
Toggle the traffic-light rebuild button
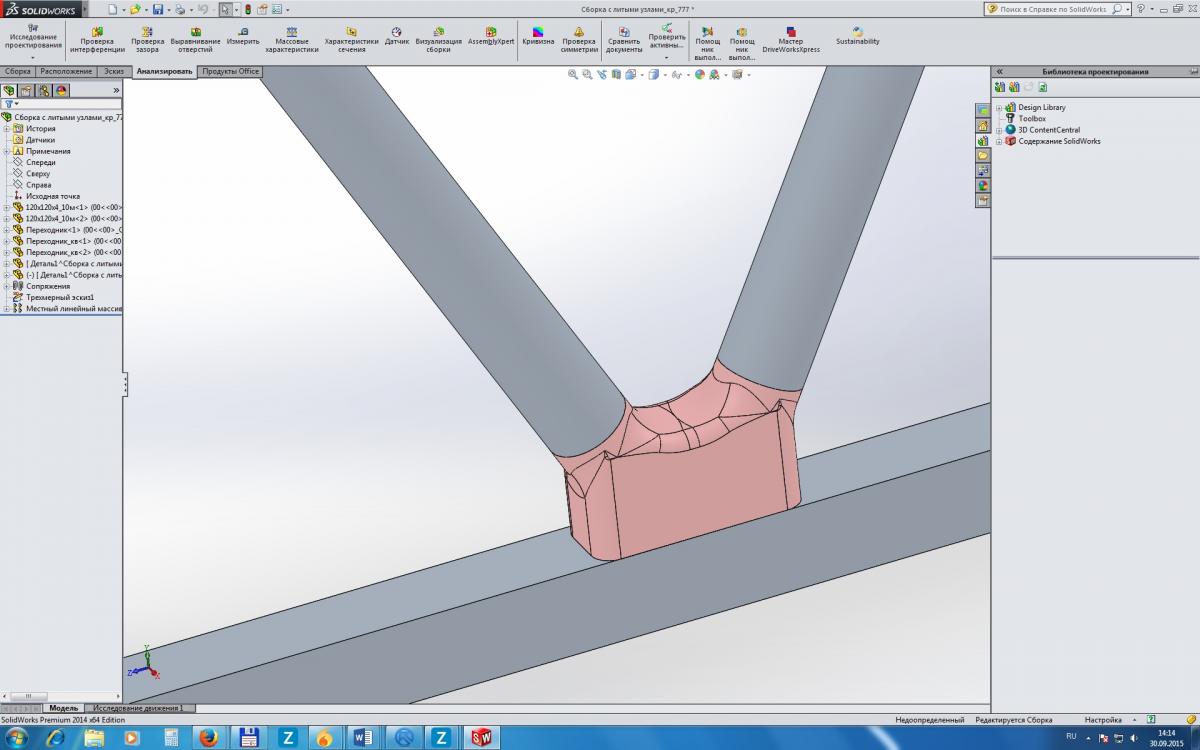[x=247, y=9]
